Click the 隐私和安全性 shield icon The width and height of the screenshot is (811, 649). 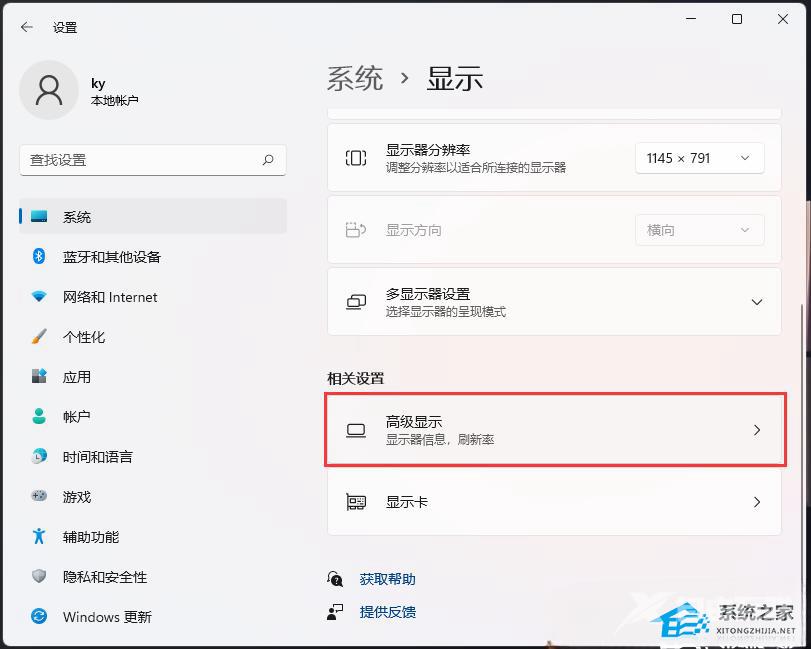pyautogui.click(x=39, y=576)
